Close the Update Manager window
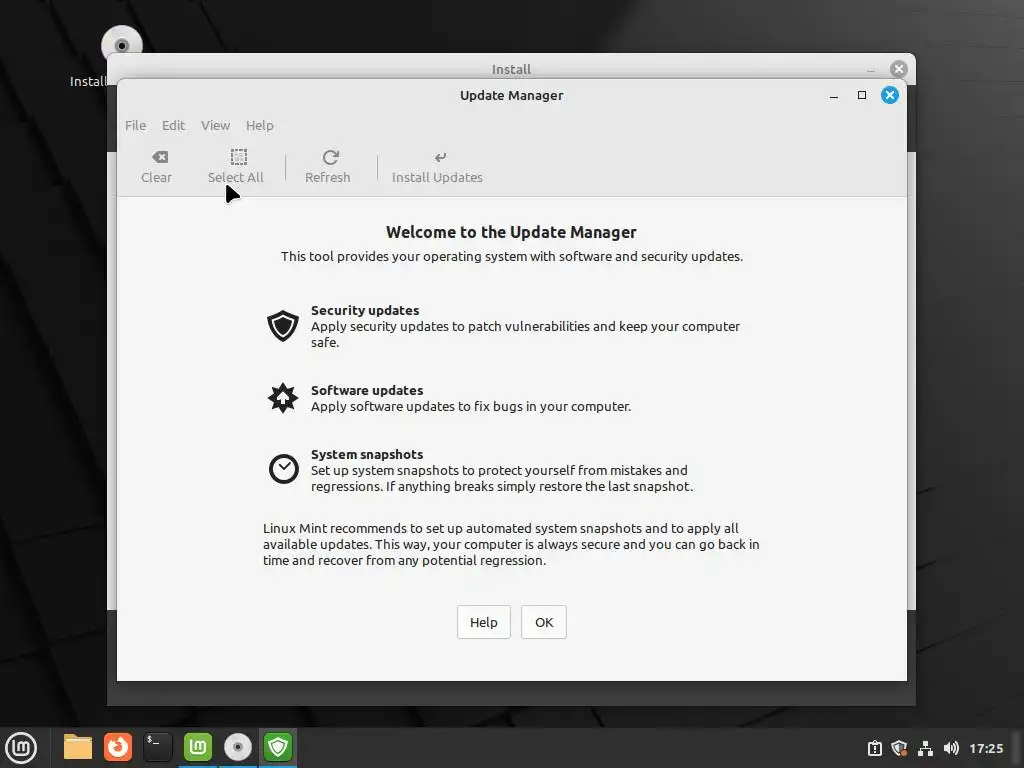The height and width of the screenshot is (768, 1024). click(889, 95)
